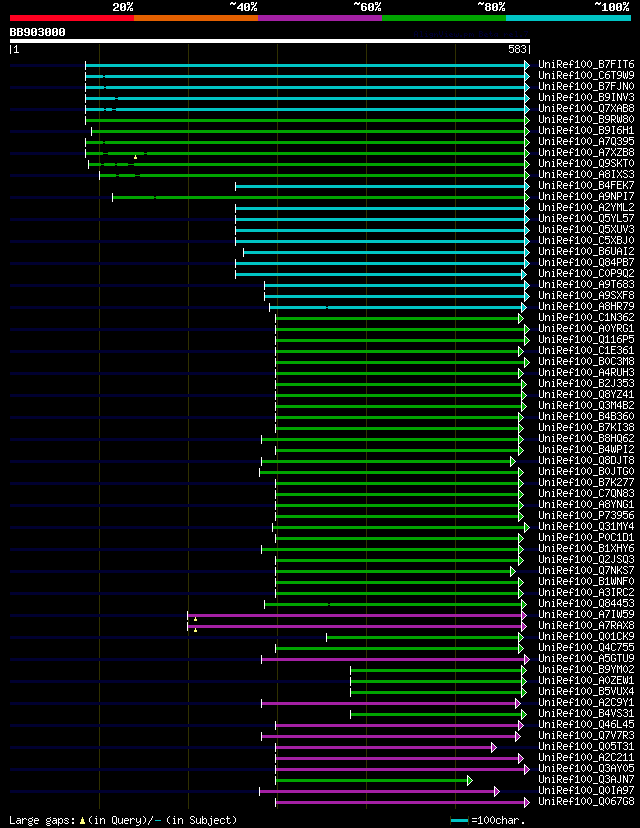Viewport: 640px width, 828px height.
Task: Click the purple alignment bar of UniRef100_Q7V7R3
Action: [x=389, y=737]
